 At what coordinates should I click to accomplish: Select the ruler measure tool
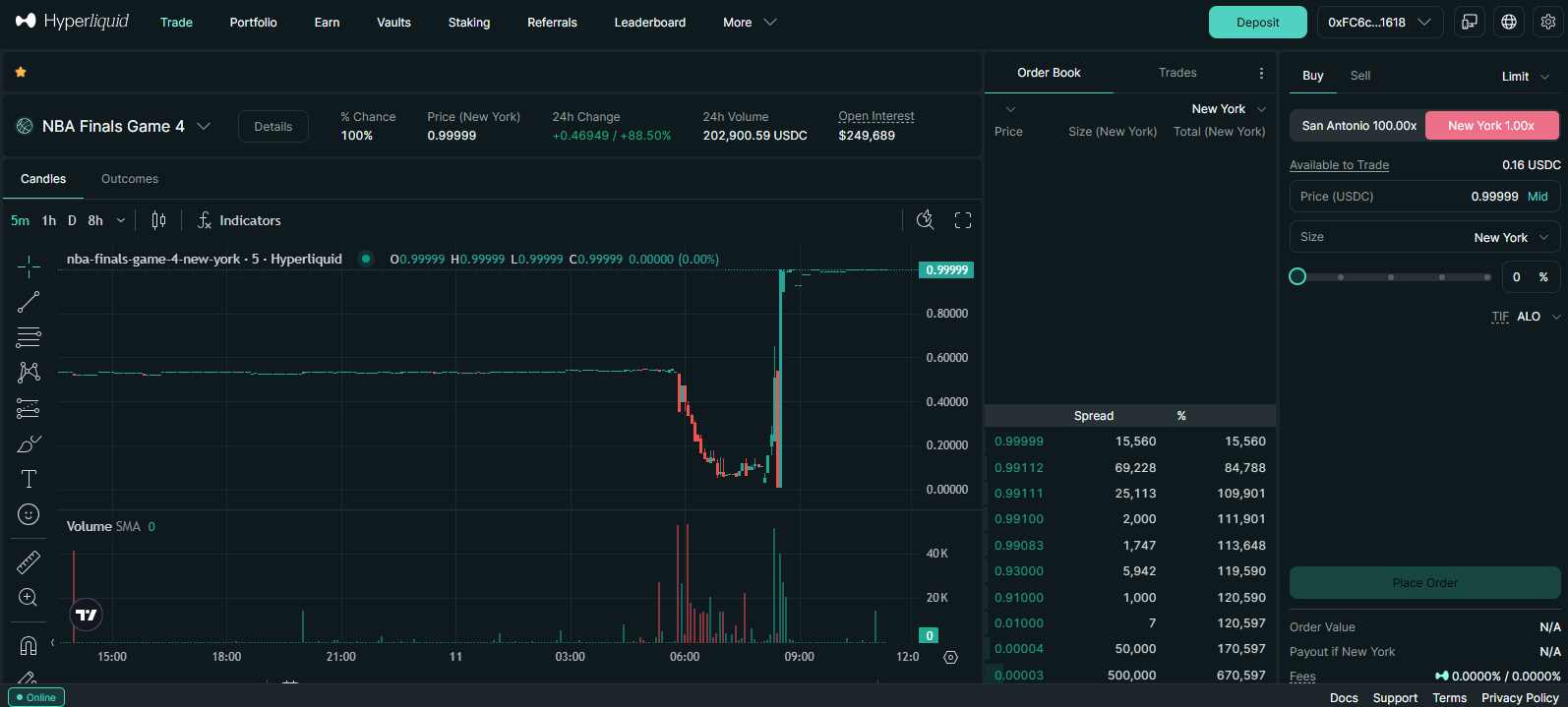pyautogui.click(x=29, y=561)
